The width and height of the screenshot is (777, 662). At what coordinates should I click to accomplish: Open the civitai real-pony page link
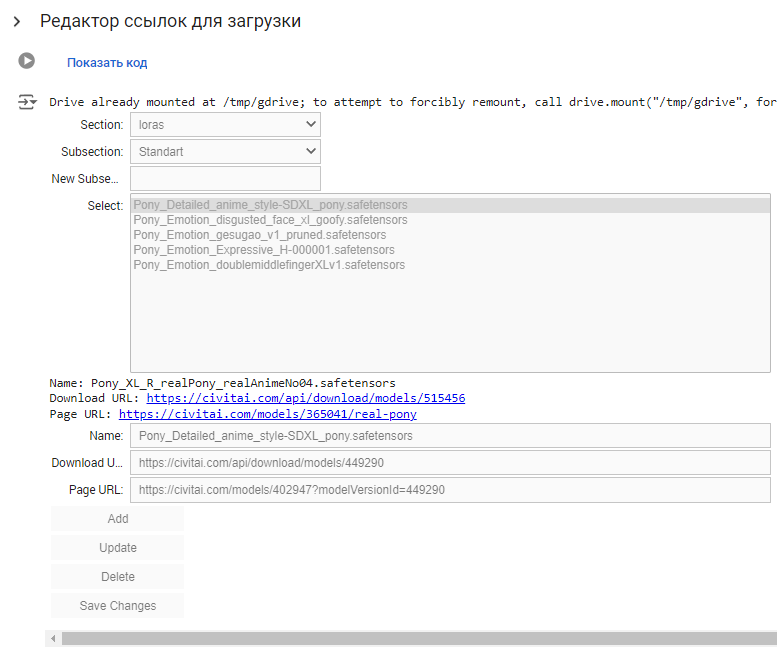(x=268, y=414)
